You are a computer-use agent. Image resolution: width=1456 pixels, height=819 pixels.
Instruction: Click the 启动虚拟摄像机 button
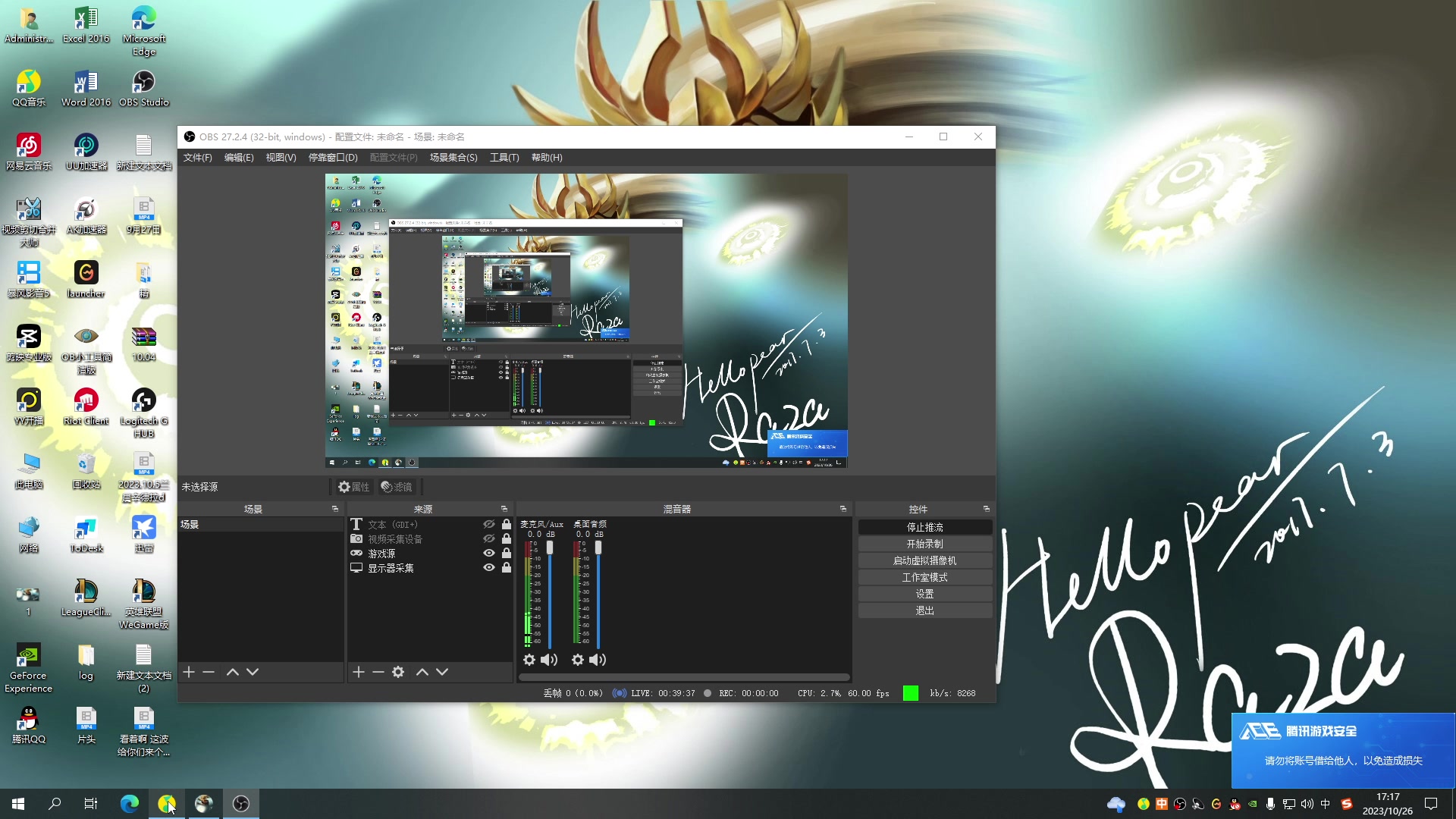point(925,560)
